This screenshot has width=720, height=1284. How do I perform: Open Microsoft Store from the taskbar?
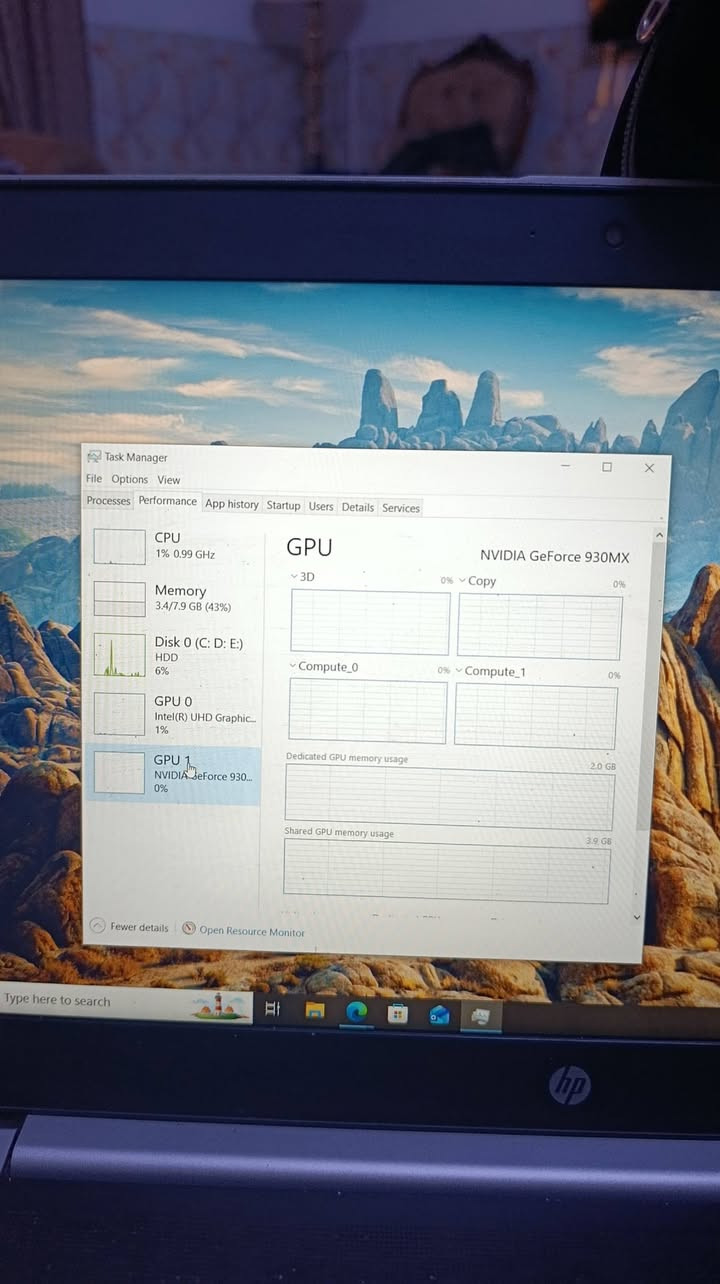398,1014
